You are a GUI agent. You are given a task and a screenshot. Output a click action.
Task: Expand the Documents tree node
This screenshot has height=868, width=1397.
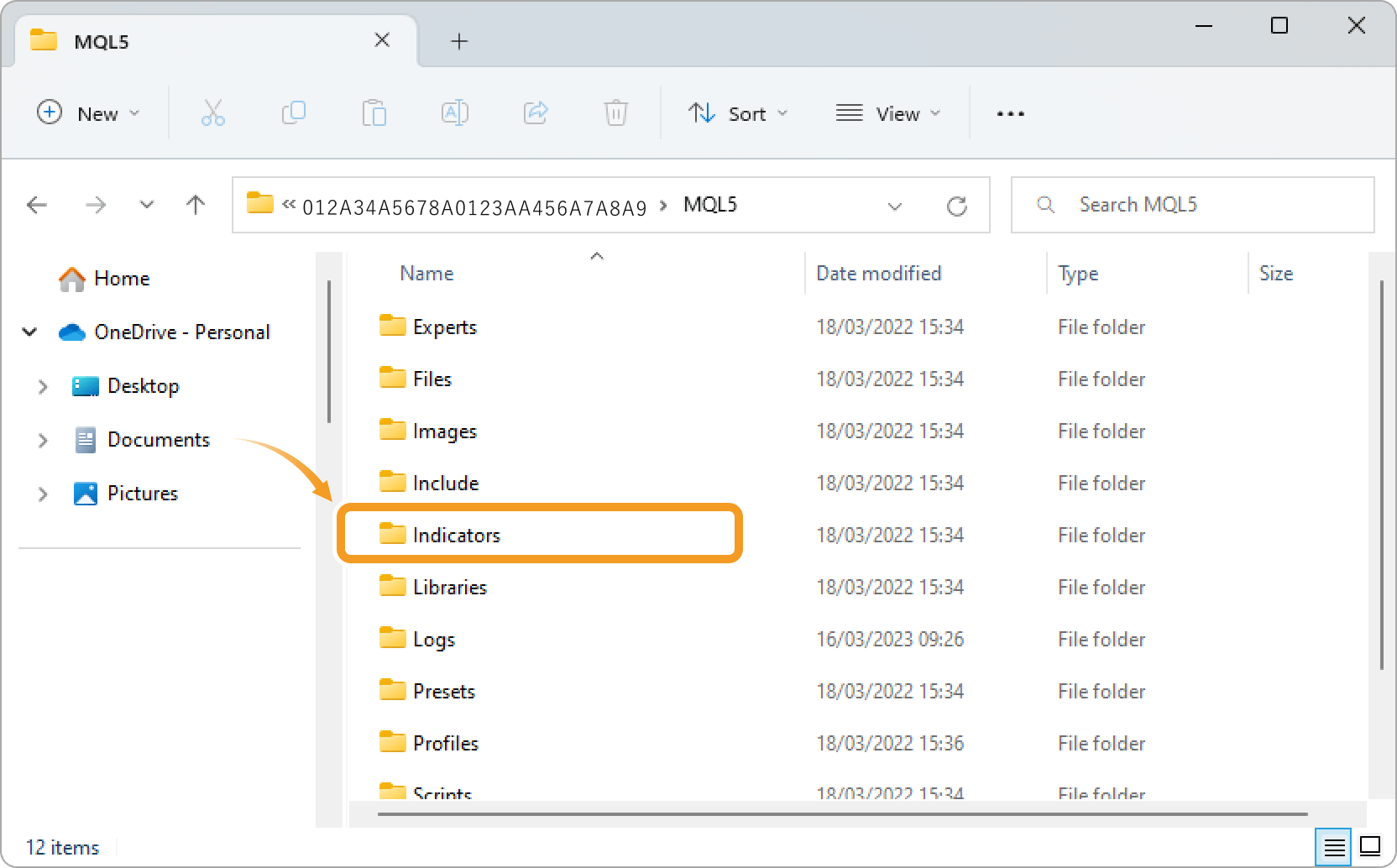[43, 440]
